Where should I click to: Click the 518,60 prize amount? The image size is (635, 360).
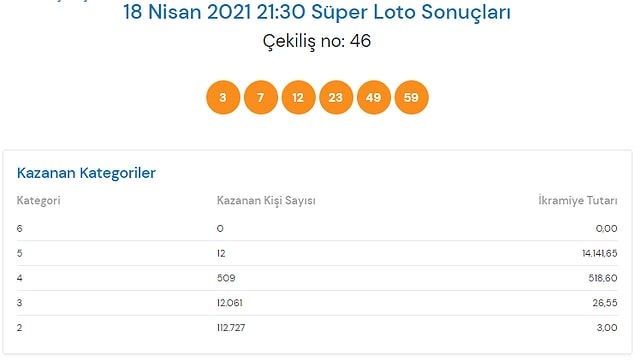pyautogui.click(x=603, y=278)
